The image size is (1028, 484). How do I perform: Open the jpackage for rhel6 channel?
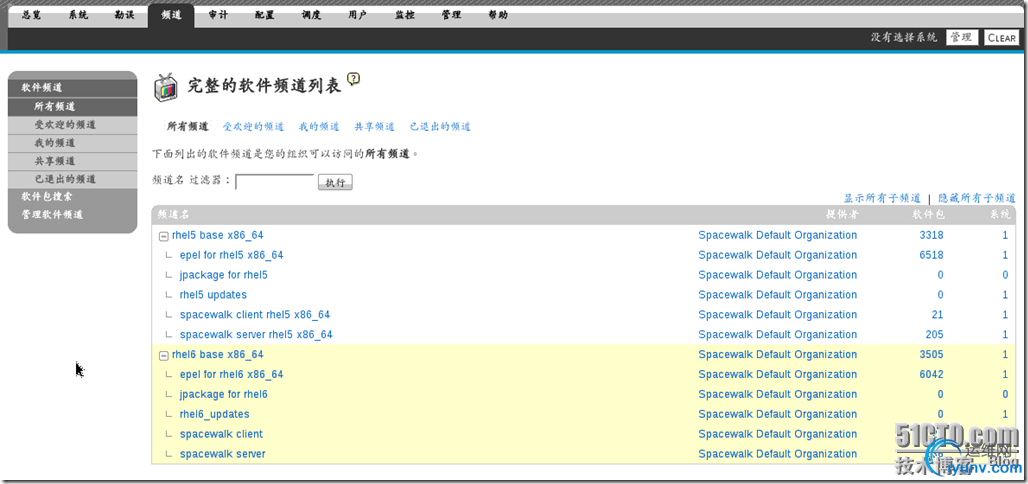pyautogui.click(x=224, y=394)
